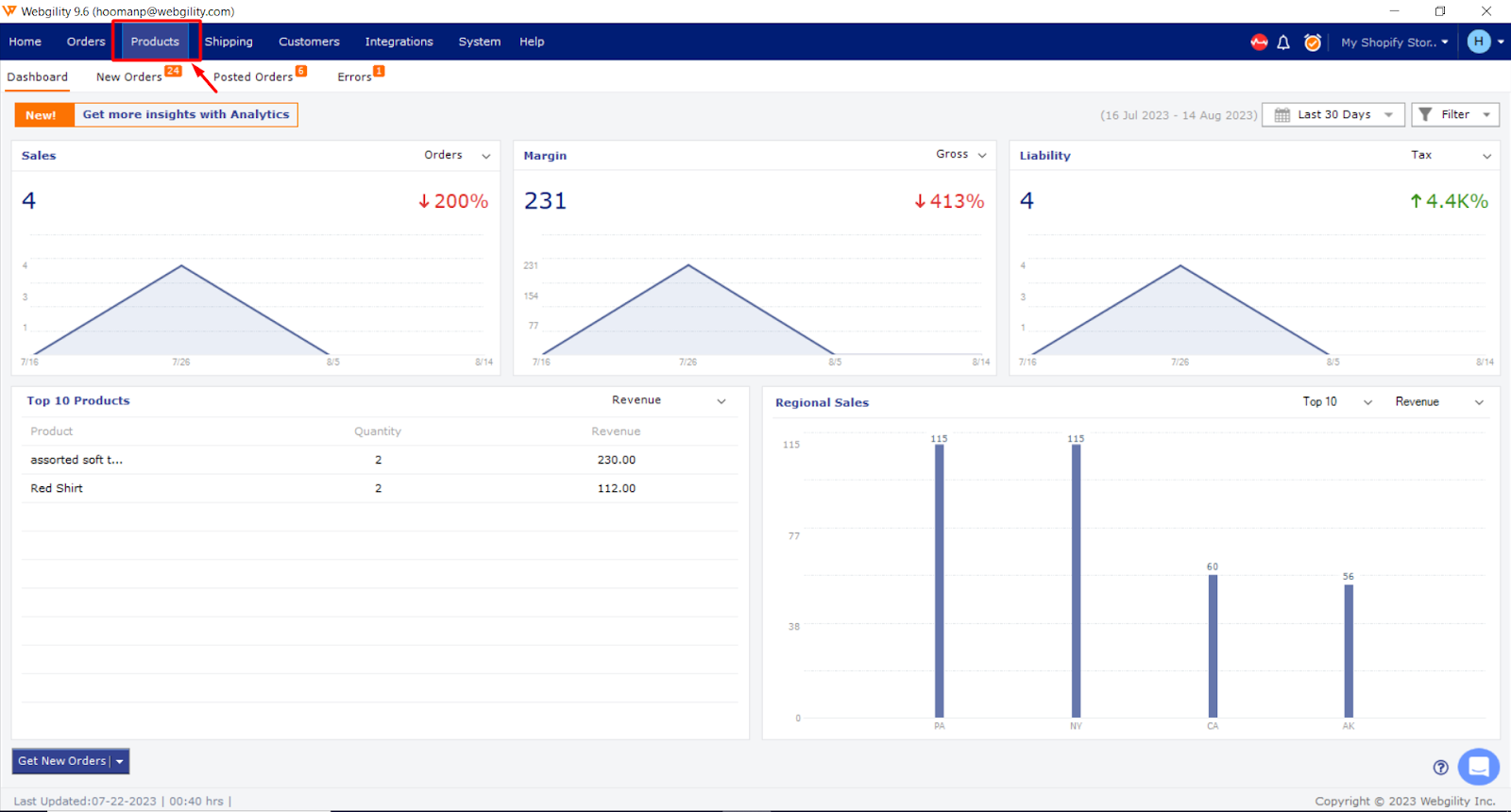Image resolution: width=1511 pixels, height=812 pixels.
Task: Open the Products menu
Action: tap(155, 42)
